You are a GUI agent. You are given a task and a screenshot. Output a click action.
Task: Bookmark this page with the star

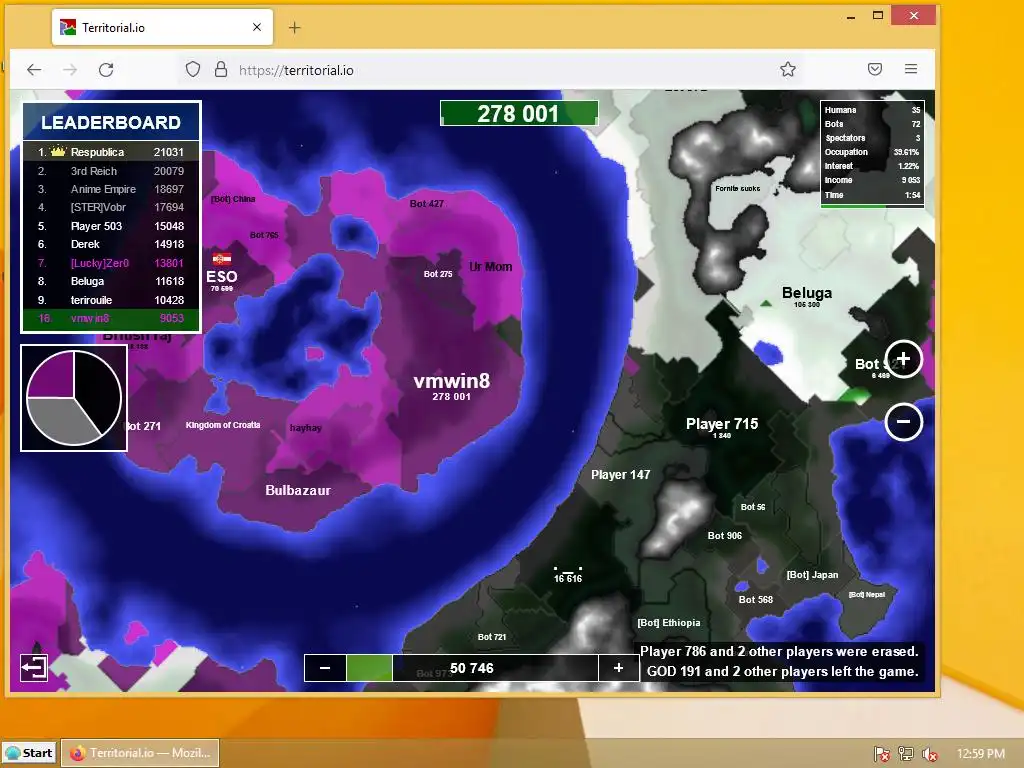click(x=788, y=69)
